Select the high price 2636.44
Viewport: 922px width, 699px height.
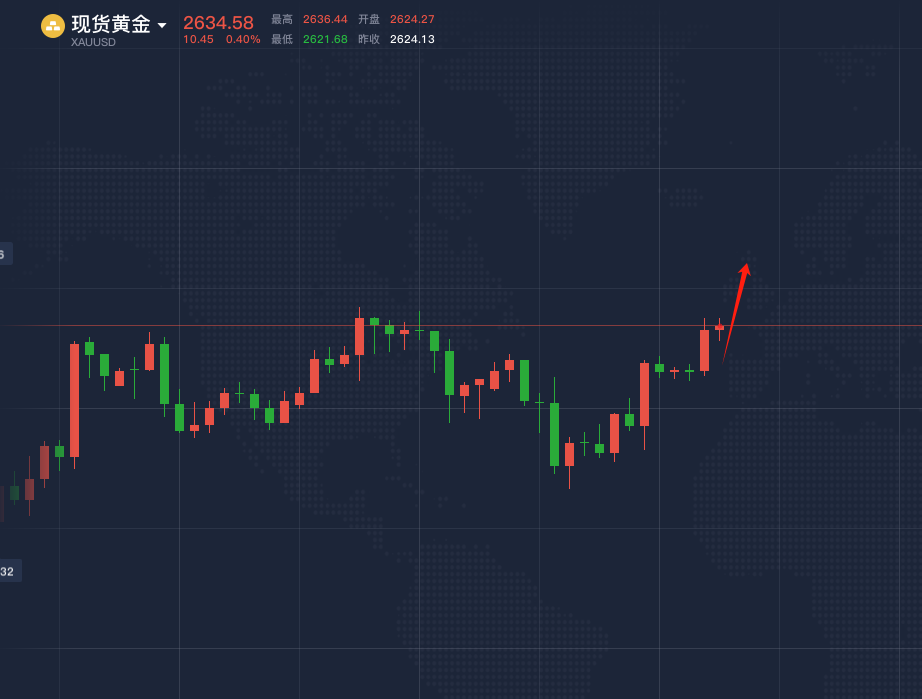tap(325, 19)
